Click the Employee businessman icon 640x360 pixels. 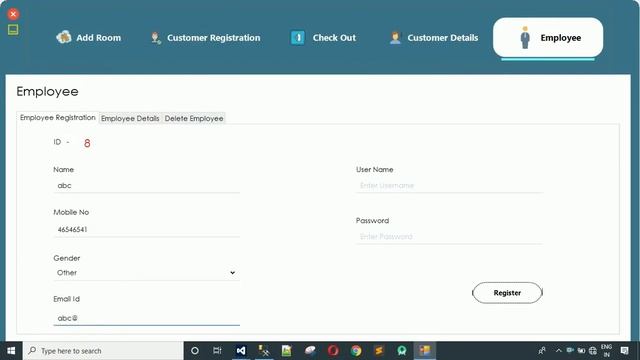tap(525, 38)
